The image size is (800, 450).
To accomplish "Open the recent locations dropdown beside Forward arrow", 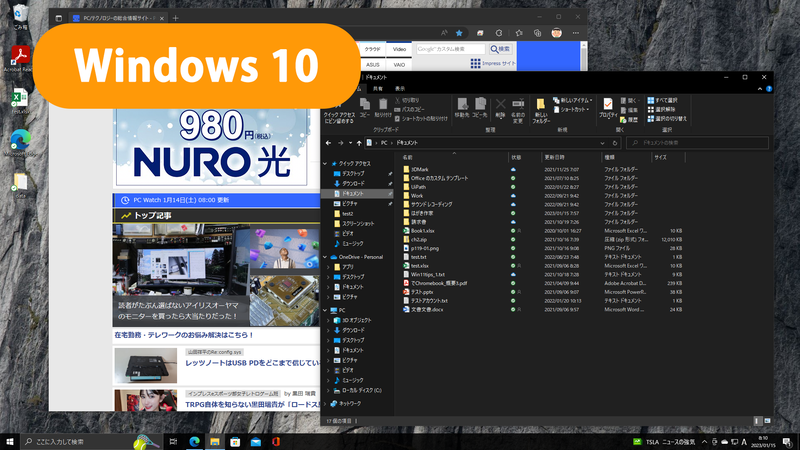I will pos(350,143).
